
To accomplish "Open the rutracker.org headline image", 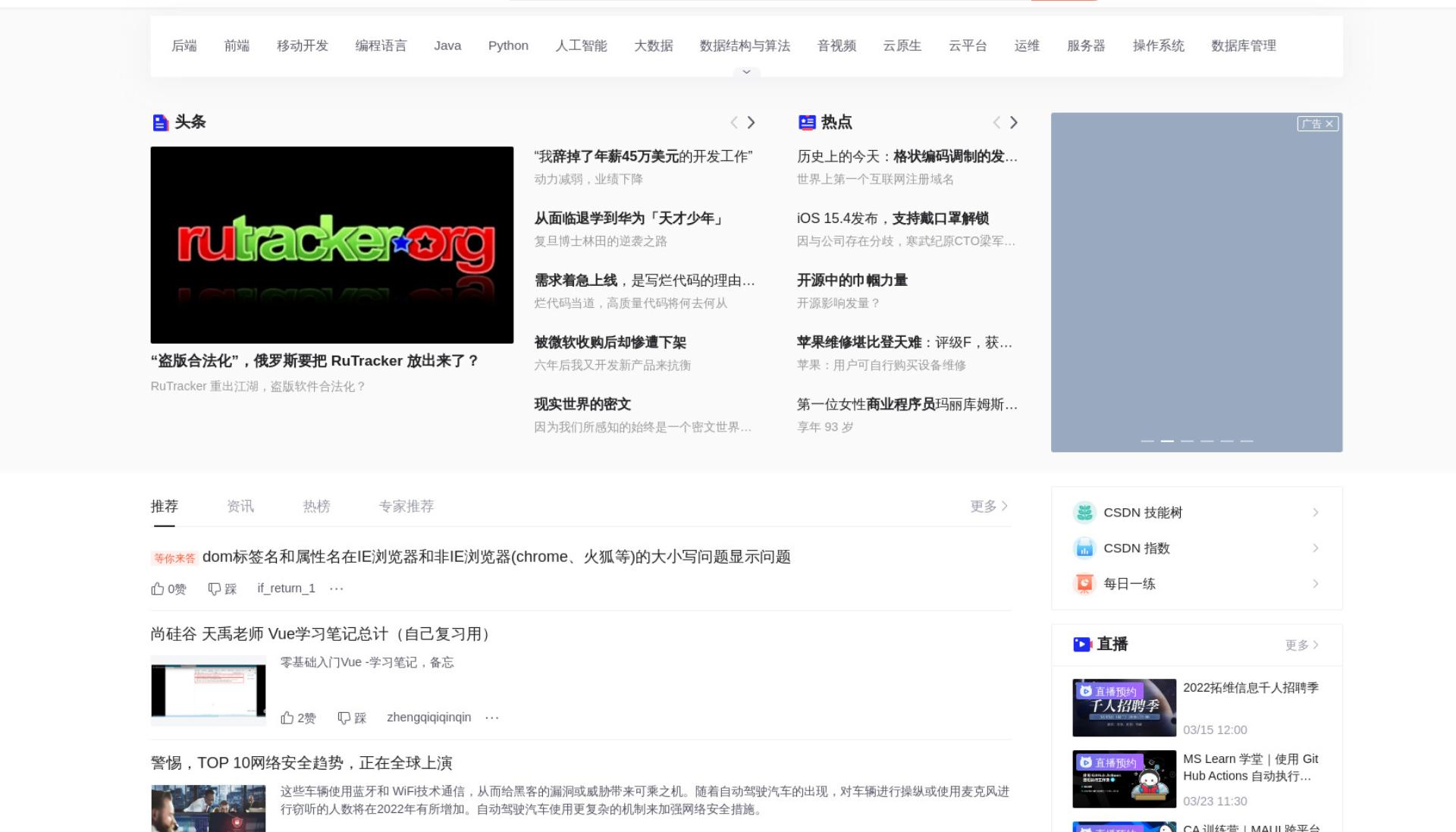I will point(332,245).
